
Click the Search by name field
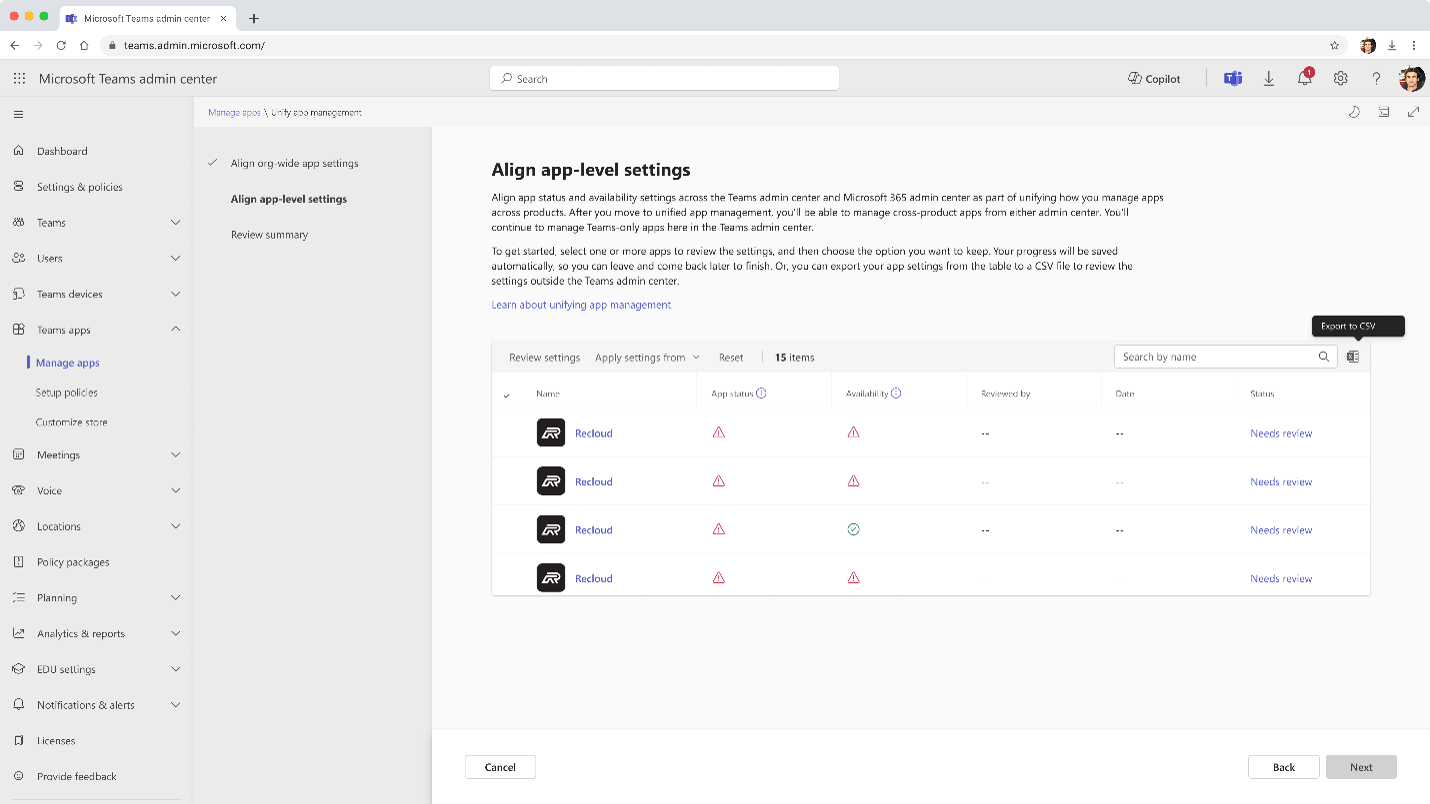pyautogui.click(x=1216, y=357)
